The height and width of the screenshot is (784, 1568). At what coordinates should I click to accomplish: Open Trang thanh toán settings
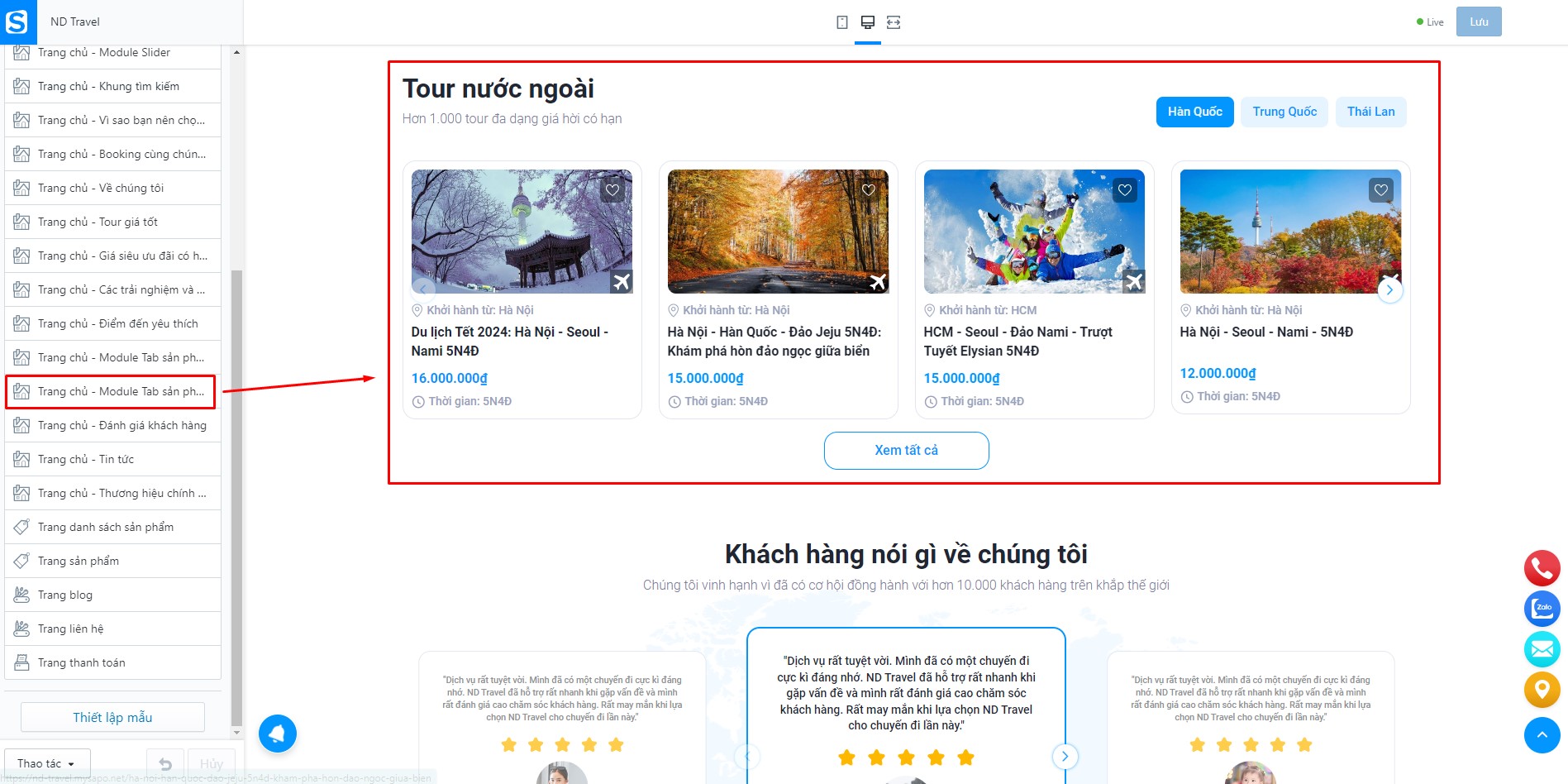click(112, 662)
